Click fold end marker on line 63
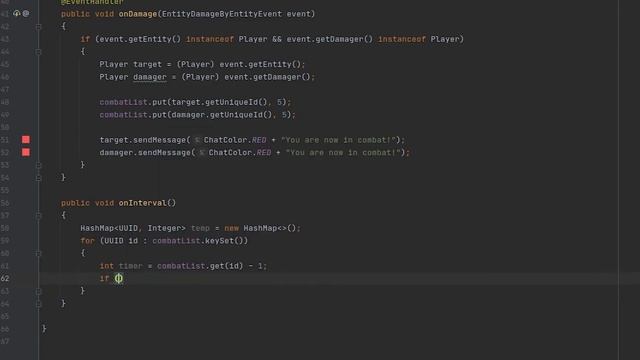640x360 pixels. [x=38, y=291]
